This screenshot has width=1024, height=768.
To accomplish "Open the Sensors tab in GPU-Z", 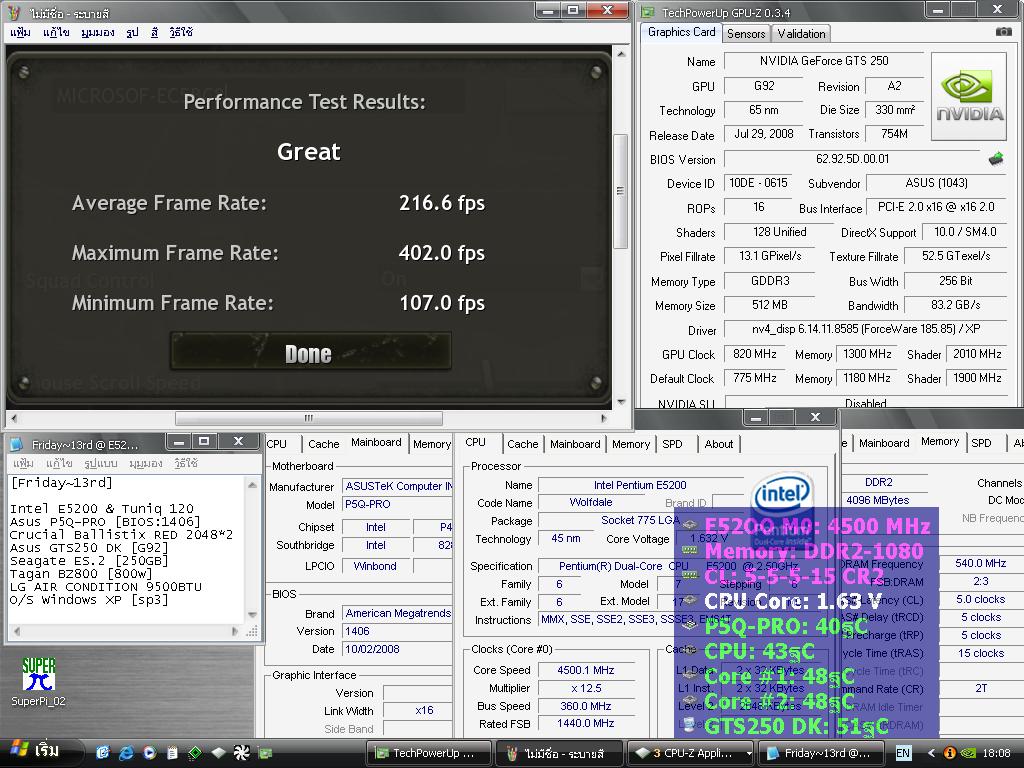I will click(746, 34).
